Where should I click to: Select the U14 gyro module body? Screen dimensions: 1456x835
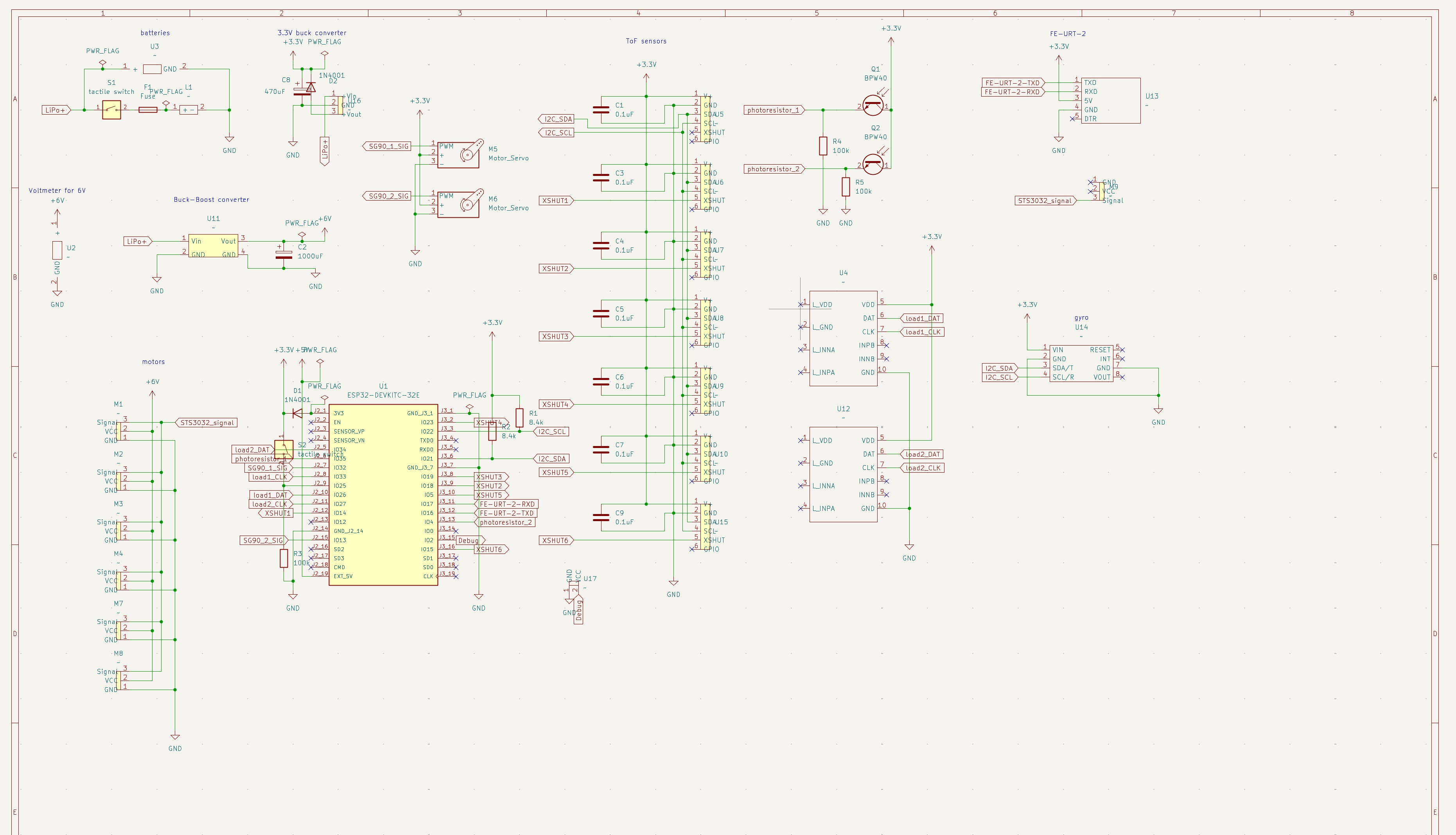(1081, 363)
